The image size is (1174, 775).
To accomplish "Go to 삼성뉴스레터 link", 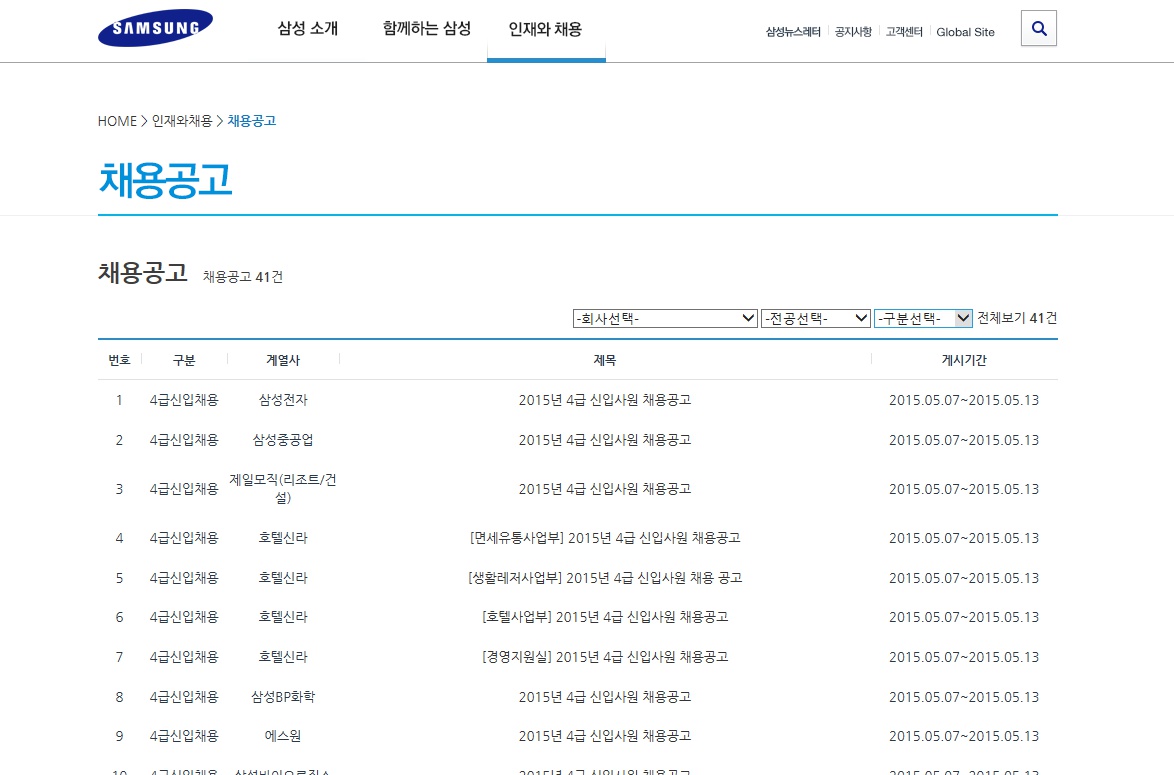I will click(x=793, y=31).
